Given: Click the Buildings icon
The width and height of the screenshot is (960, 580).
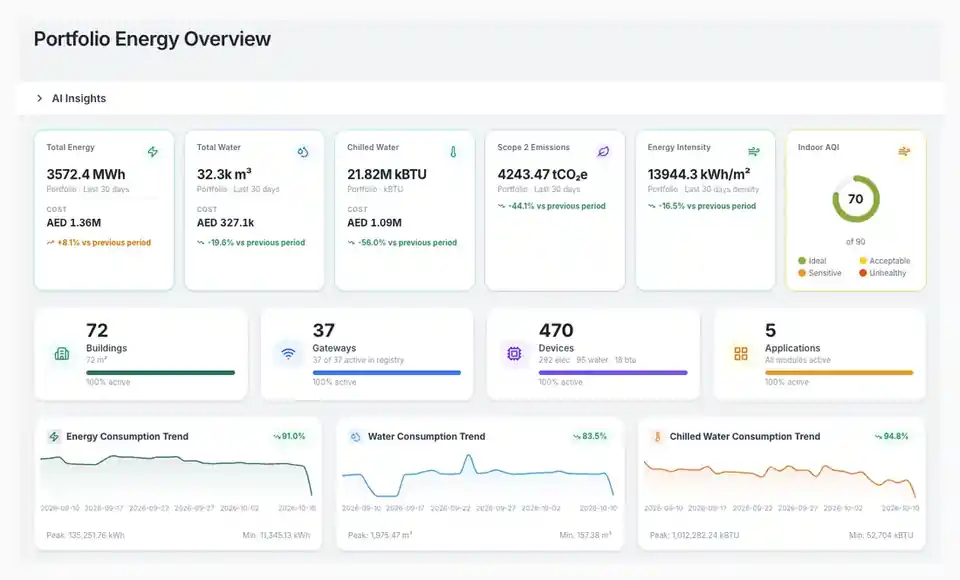Looking at the screenshot, I should coord(62,353).
